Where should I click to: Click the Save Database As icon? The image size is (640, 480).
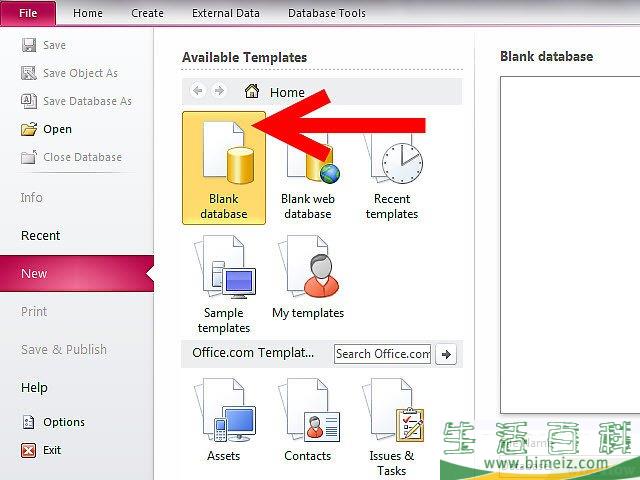(x=29, y=101)
